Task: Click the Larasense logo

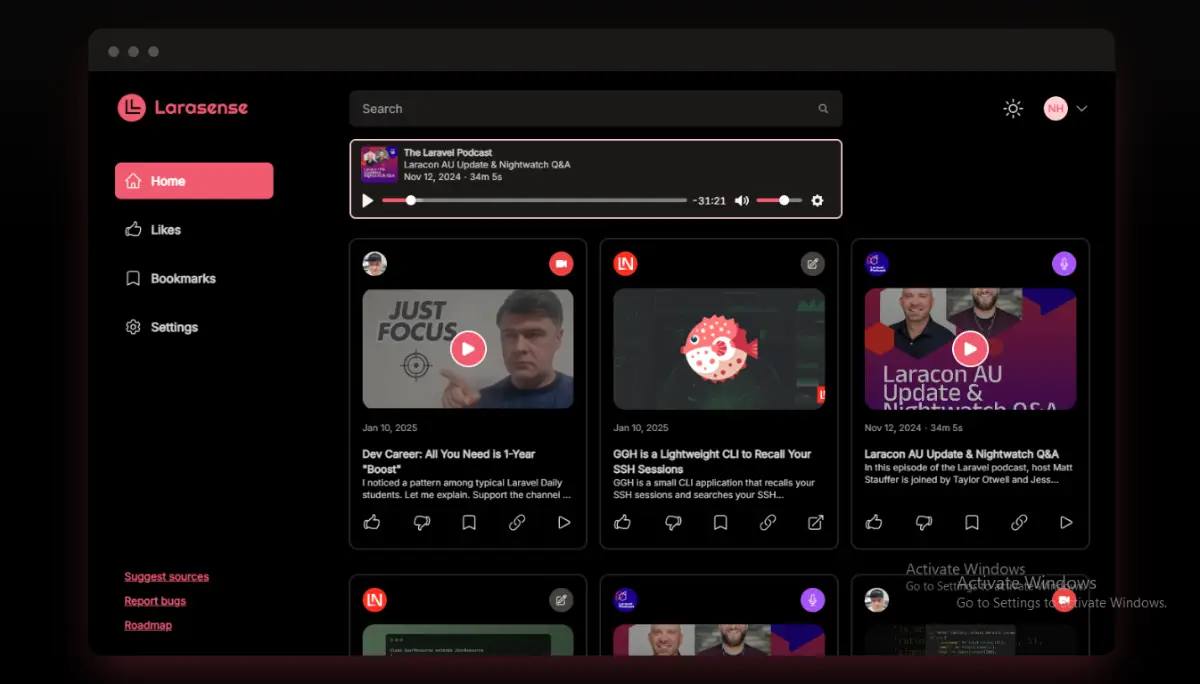Action: click(183, 108)
